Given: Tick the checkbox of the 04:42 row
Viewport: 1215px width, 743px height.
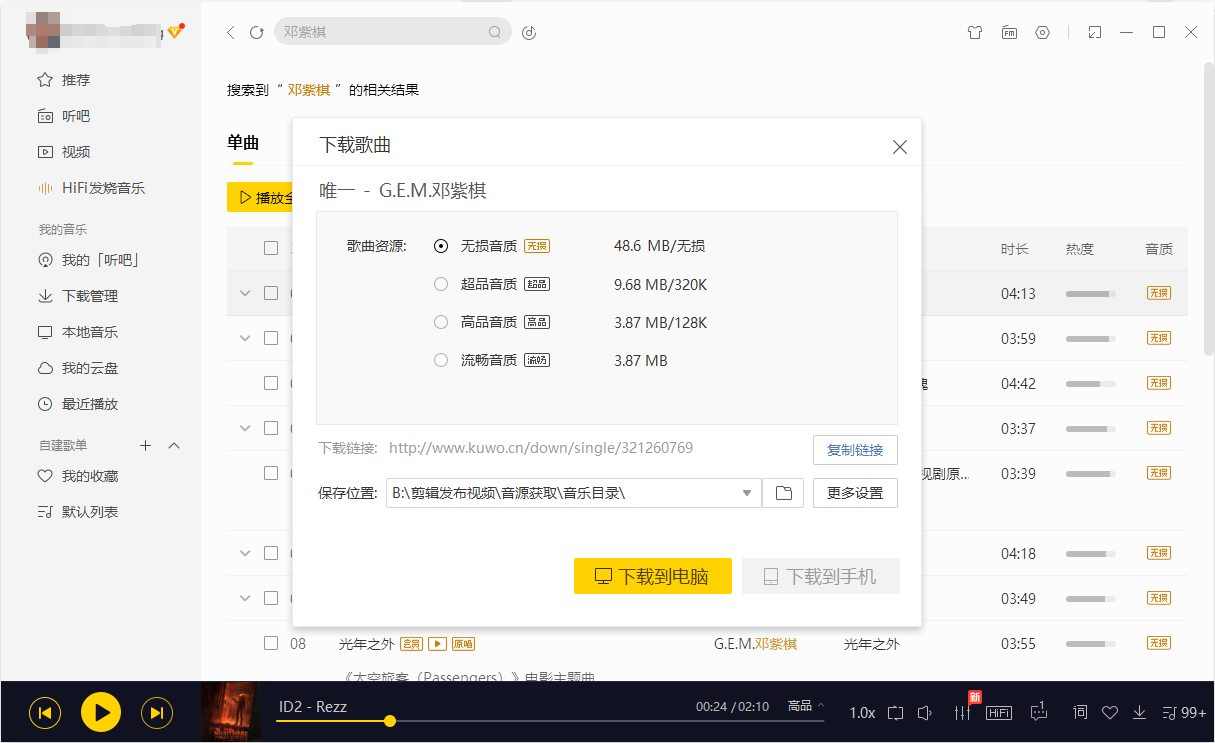Looking at the screenshot, I should (271, 383).
